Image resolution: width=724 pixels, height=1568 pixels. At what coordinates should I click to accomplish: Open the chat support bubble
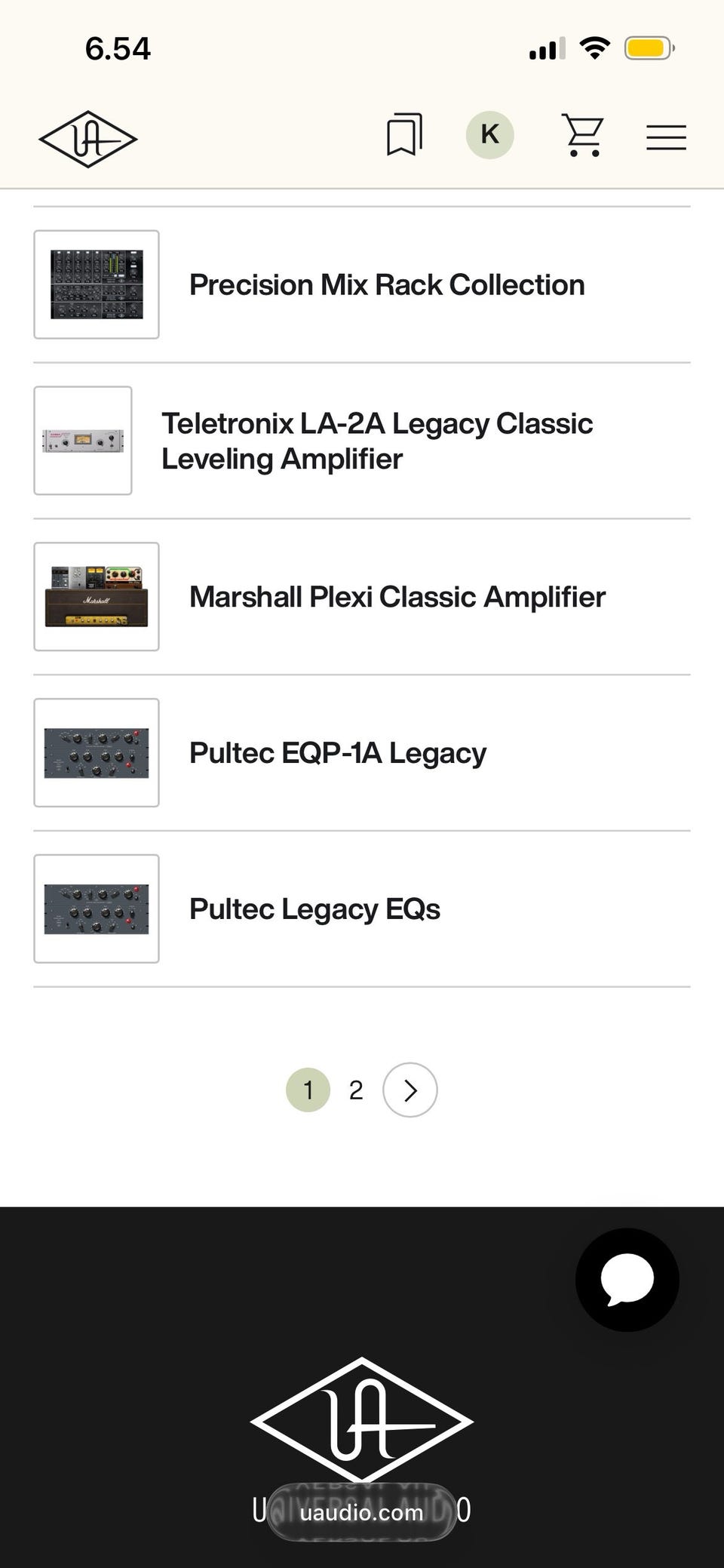point(627,1280)
